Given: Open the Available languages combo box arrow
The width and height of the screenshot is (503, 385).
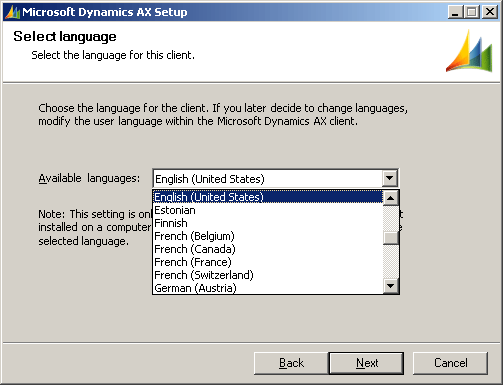Looking at the screenshot, I should pyautogui.click(x=390, y=178).
